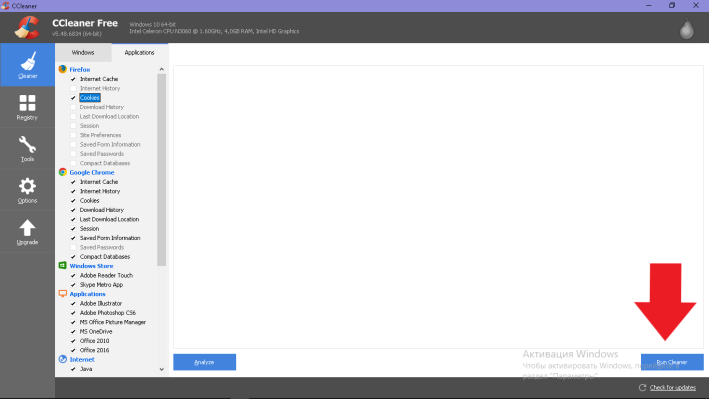
Task: Check Google Chrome Saved Passwords
Action: tap(73, 247)
